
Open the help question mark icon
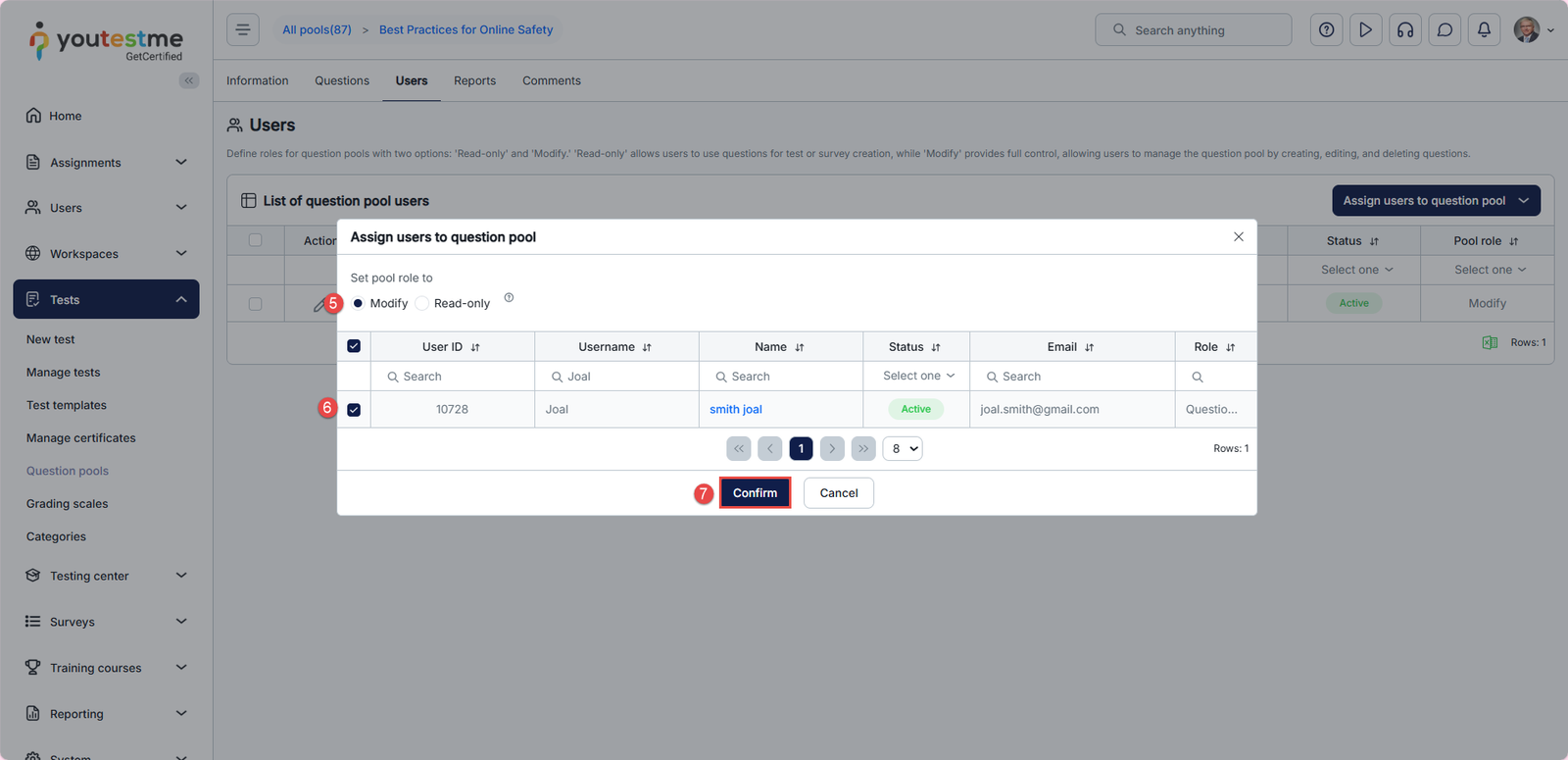click(x=1326, y=29)
